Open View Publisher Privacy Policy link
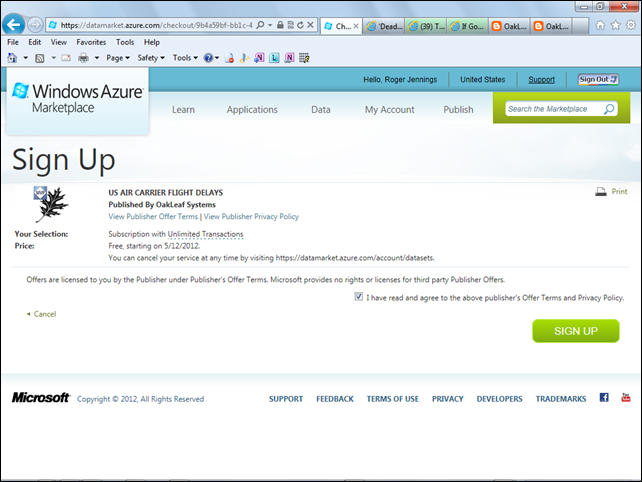Viewport: 642px width, 482px height. (251, 217)
